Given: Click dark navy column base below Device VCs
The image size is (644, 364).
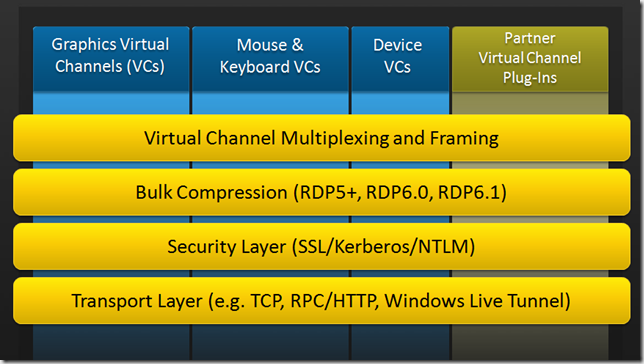Looking at the screenshot, I should [400, 342].
